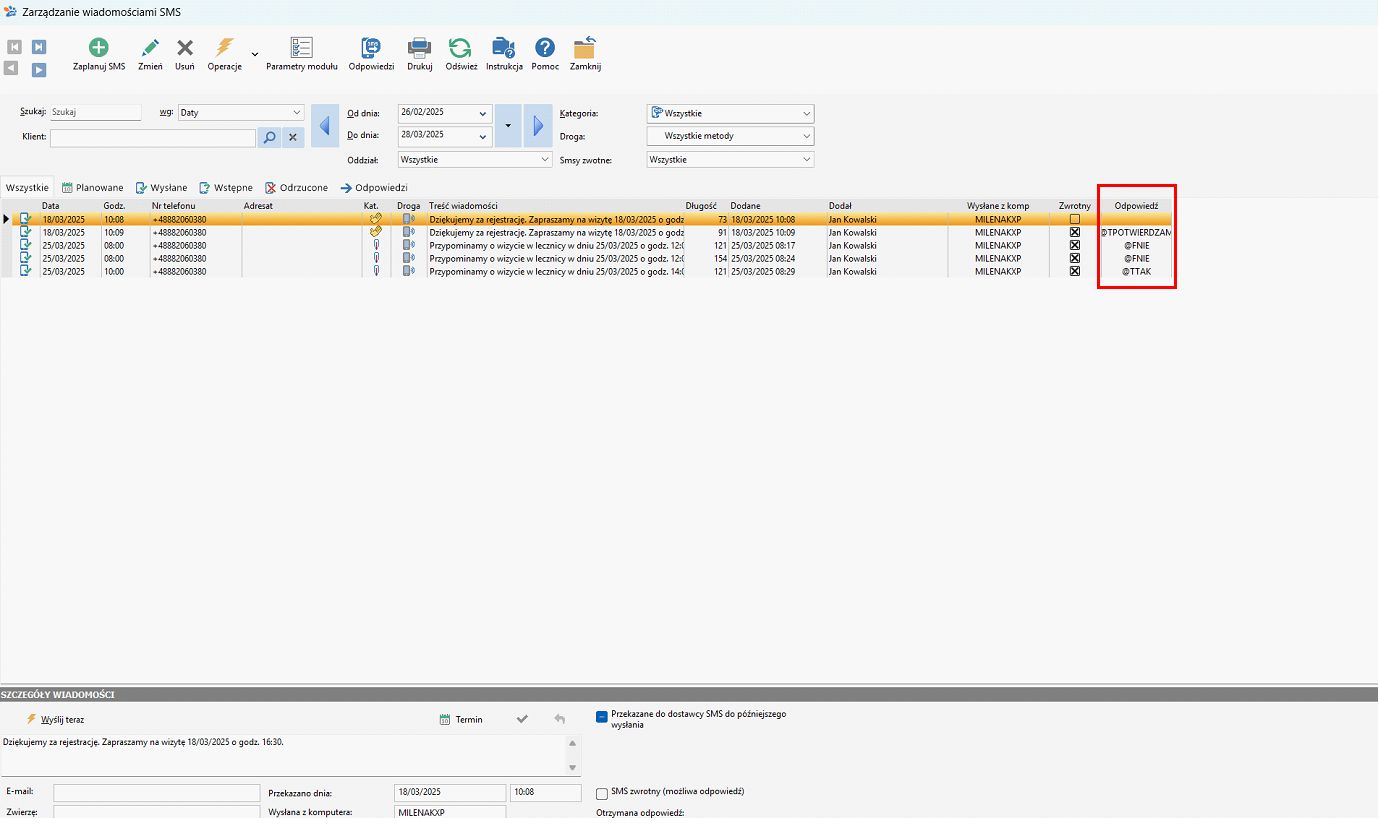Click the Zaplanuj SMS green plus icon
The height and width of the screenshot is (839, 1379).
point(99,48)
